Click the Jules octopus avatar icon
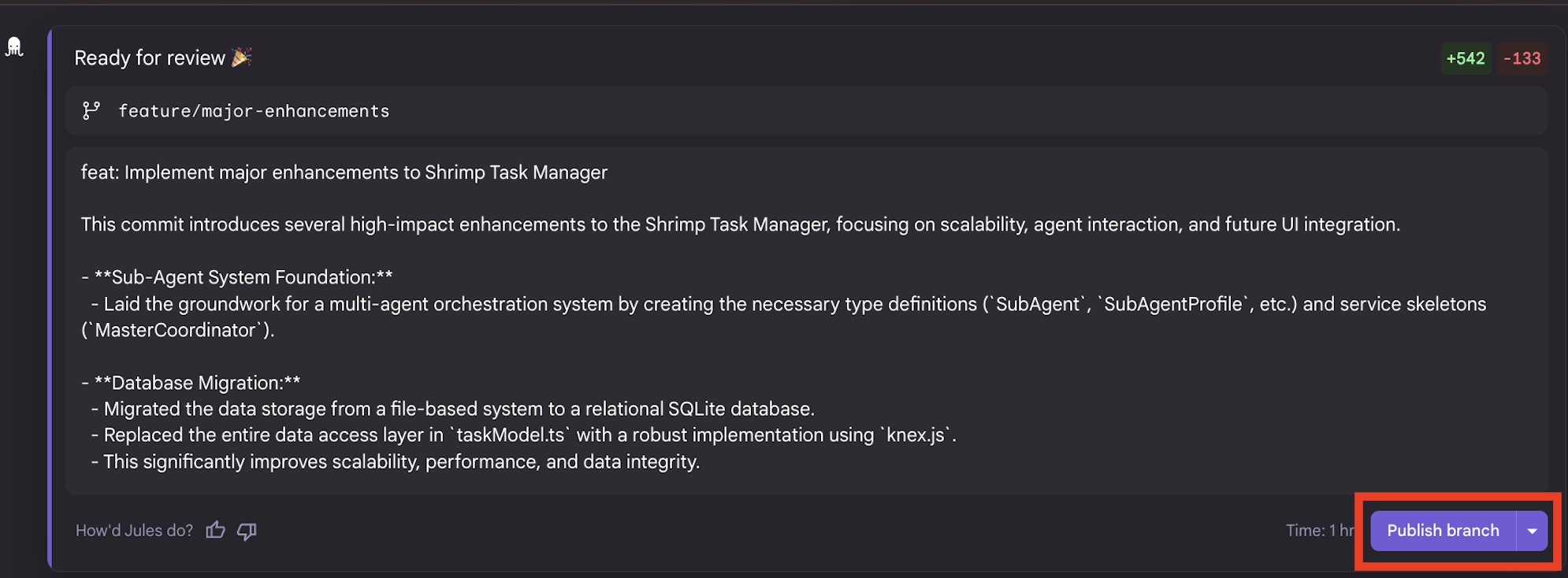The width and height of the screenshot is (1568, 578). pos(14,47)
